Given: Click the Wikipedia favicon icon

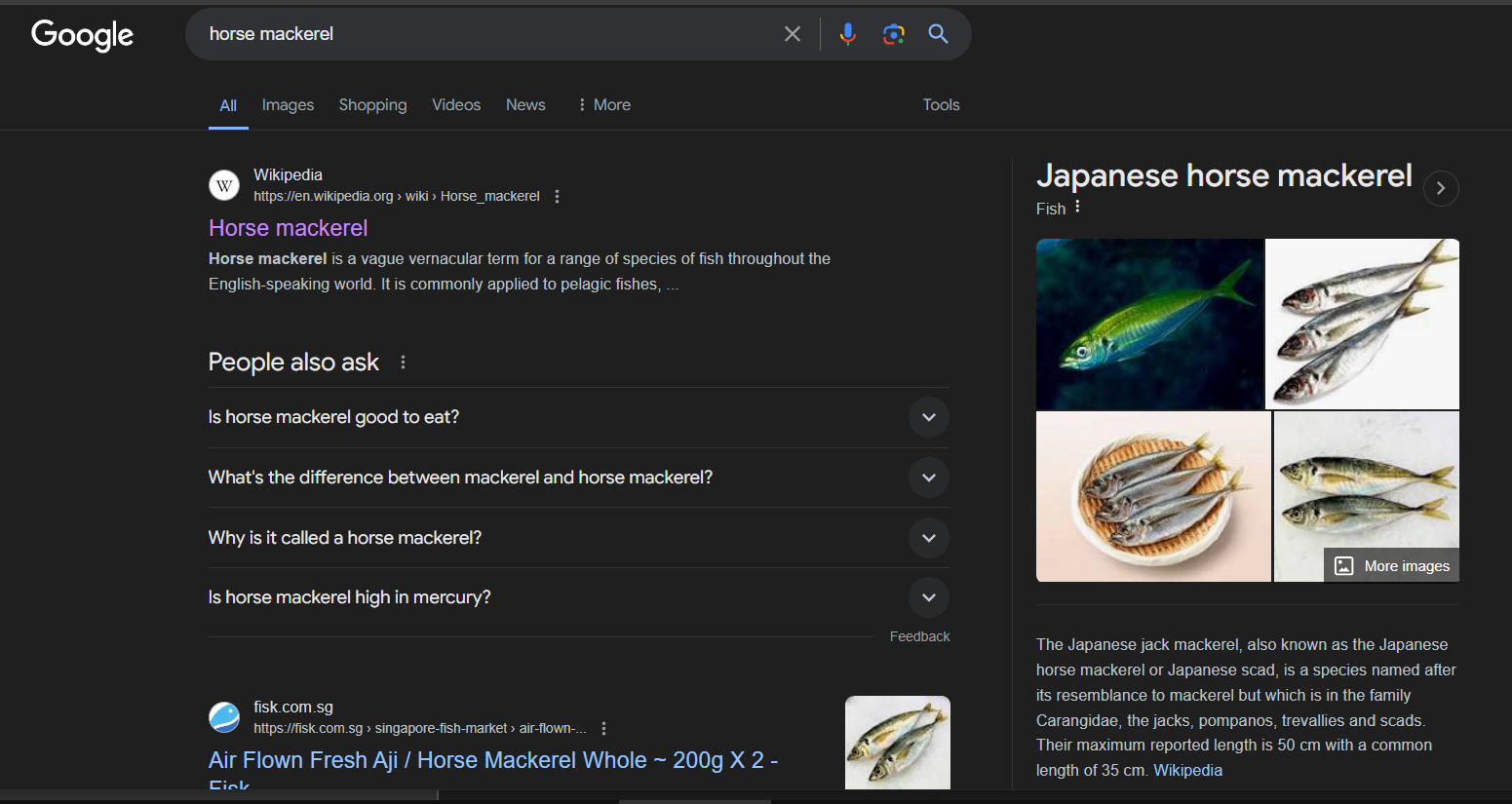Looking at the screenshot, I should [224, 185].
